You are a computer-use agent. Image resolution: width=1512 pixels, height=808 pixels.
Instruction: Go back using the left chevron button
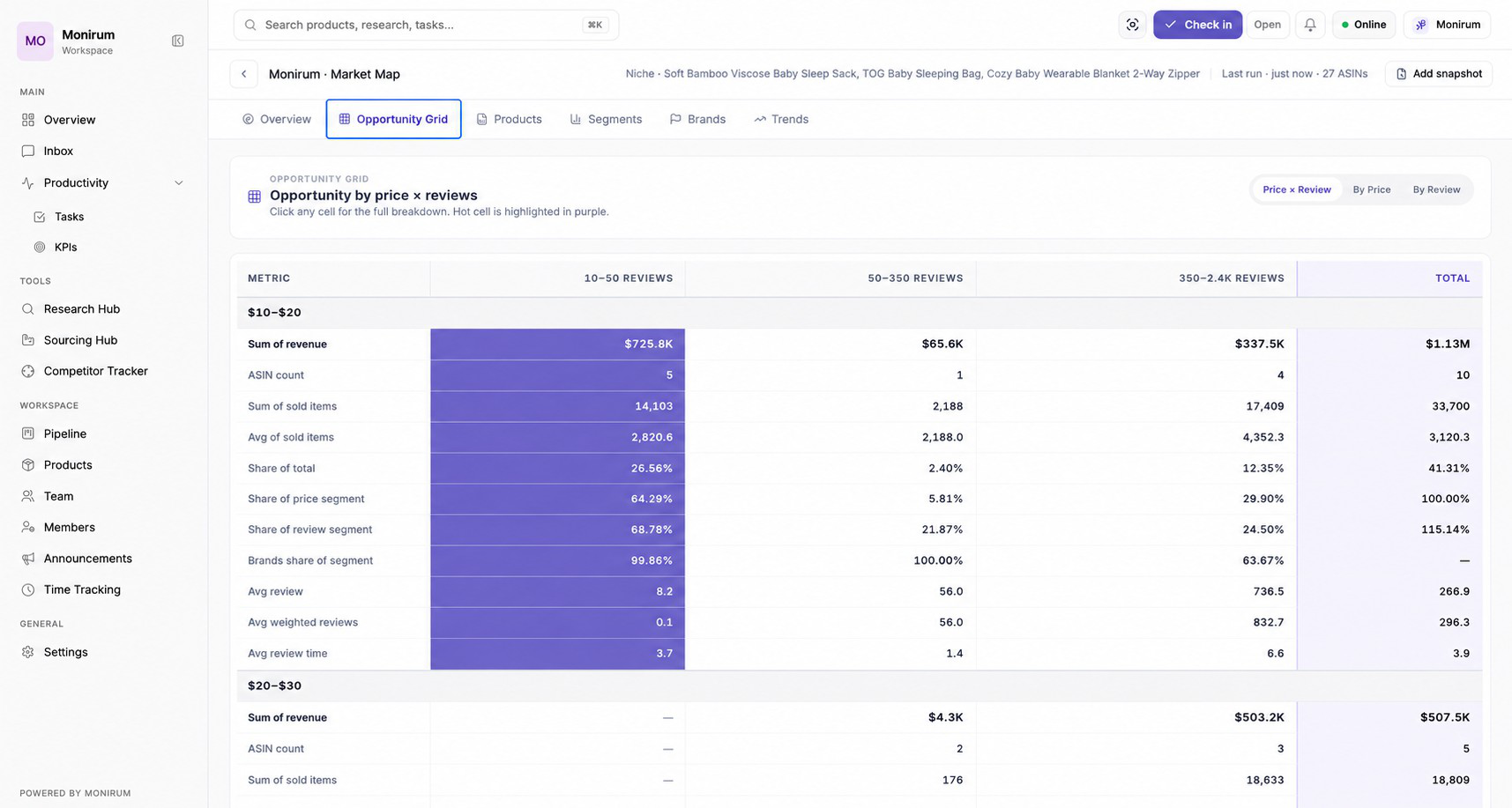click(244, 74)
